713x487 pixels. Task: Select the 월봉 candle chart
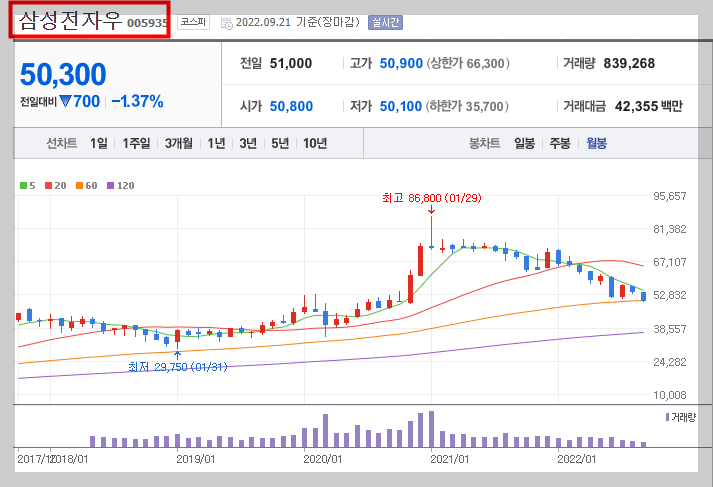(x=596, y=144)
